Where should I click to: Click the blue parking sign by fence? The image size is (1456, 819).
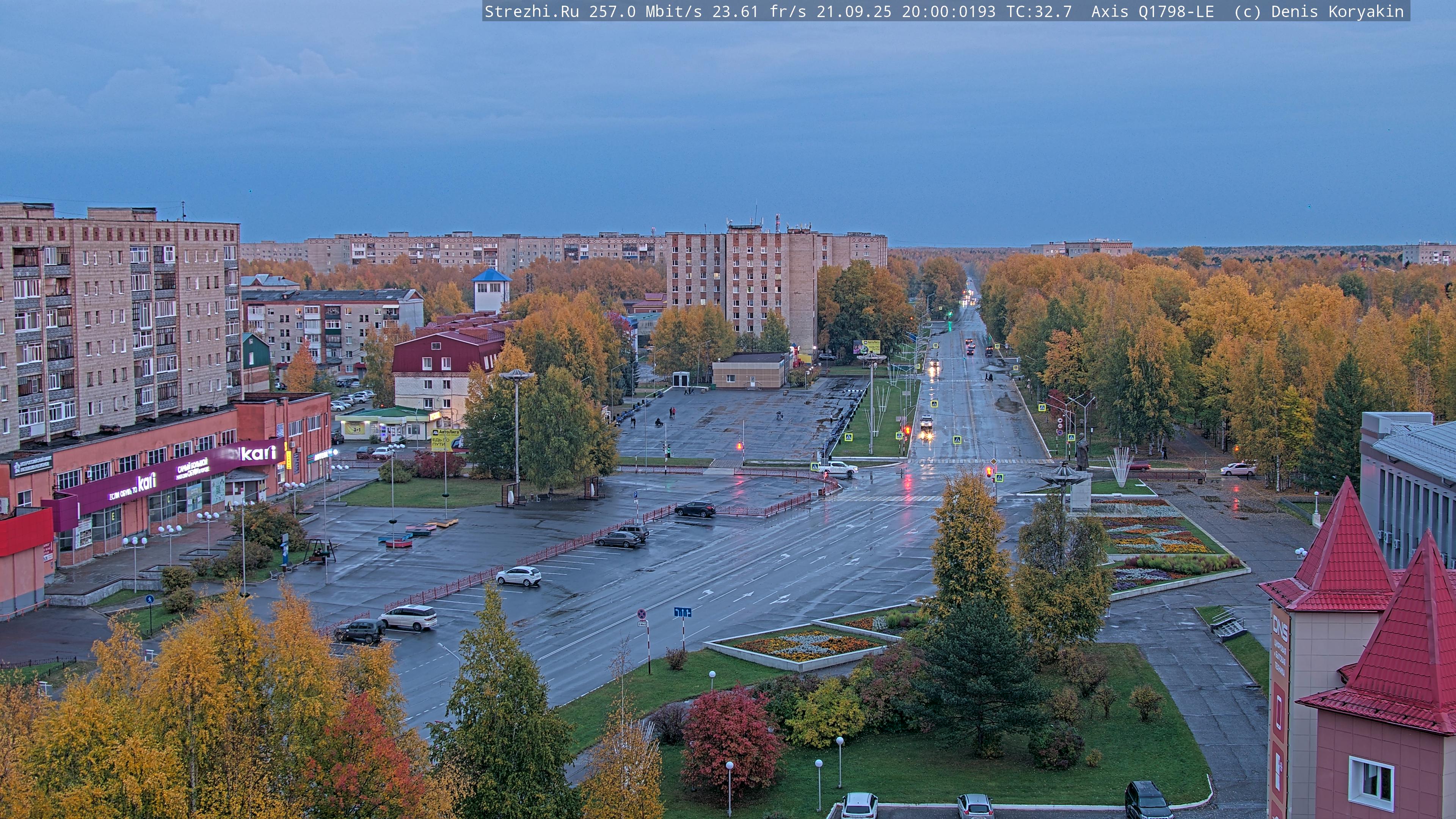coord(637,495)
